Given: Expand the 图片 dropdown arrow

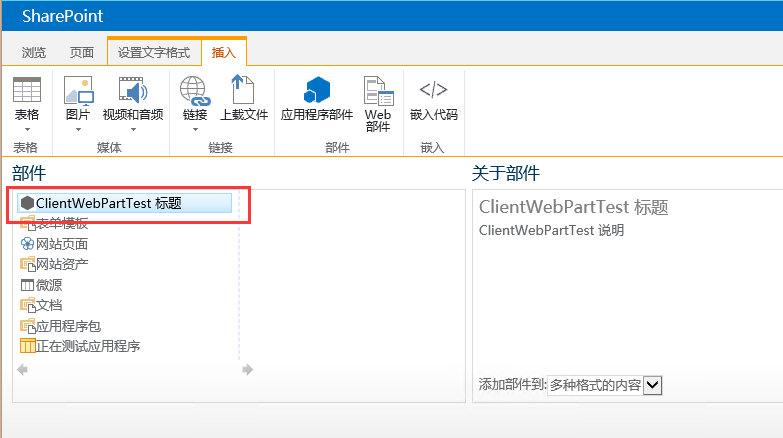Looking at the screenshot, I should click(78, 129).
